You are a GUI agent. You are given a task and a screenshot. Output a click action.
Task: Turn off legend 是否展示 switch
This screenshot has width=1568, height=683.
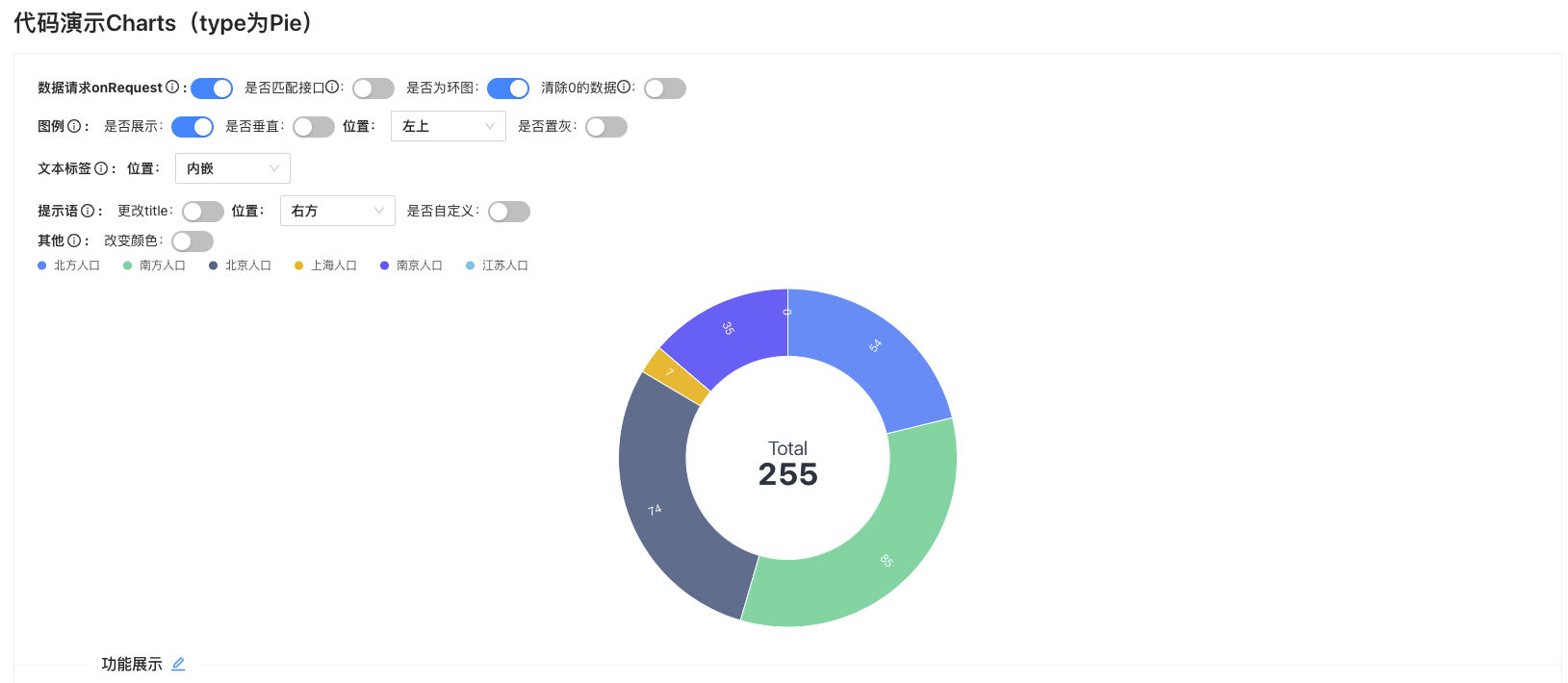[193, 127]
